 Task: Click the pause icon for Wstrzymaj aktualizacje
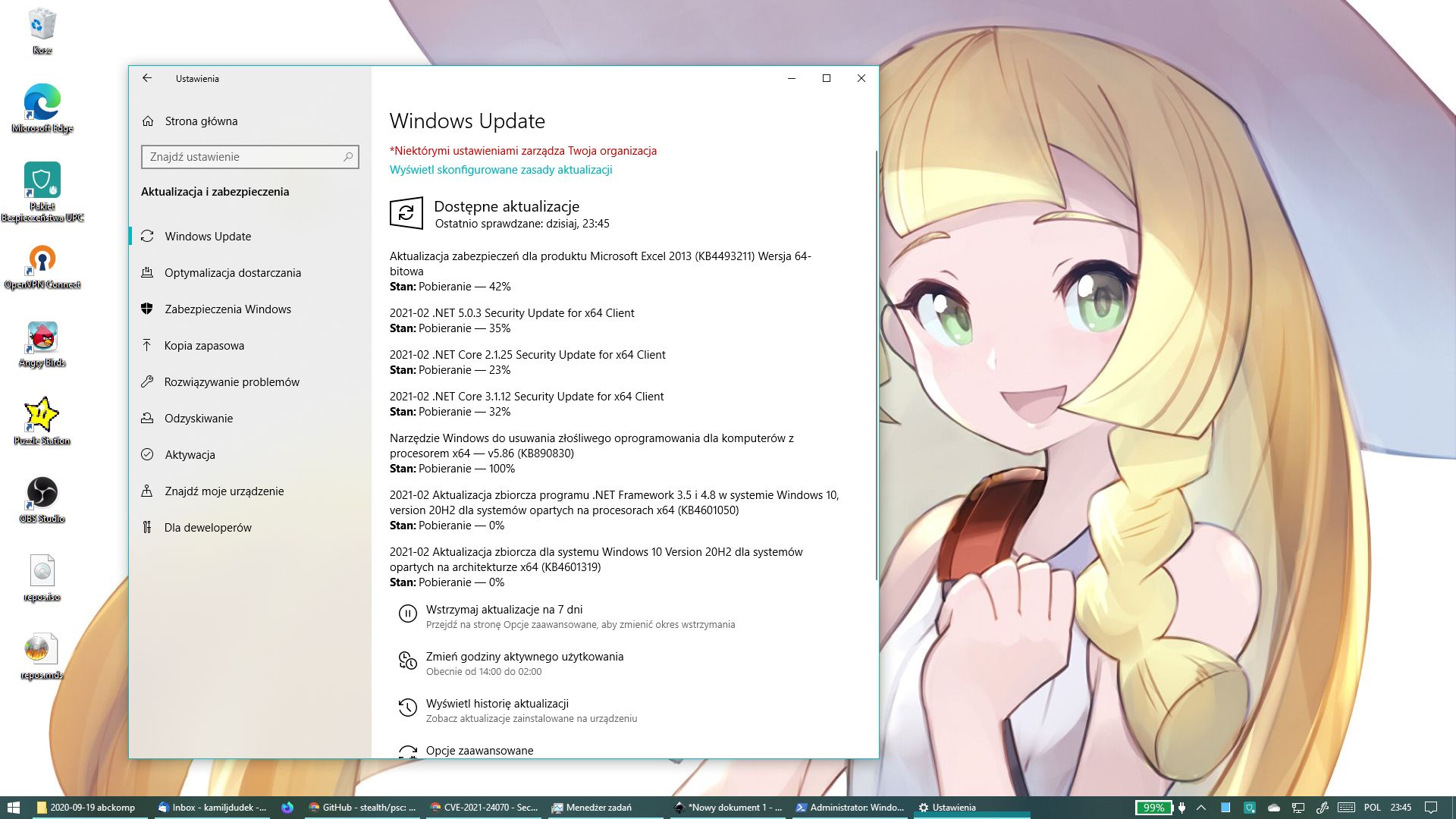[x=407, y=614]
